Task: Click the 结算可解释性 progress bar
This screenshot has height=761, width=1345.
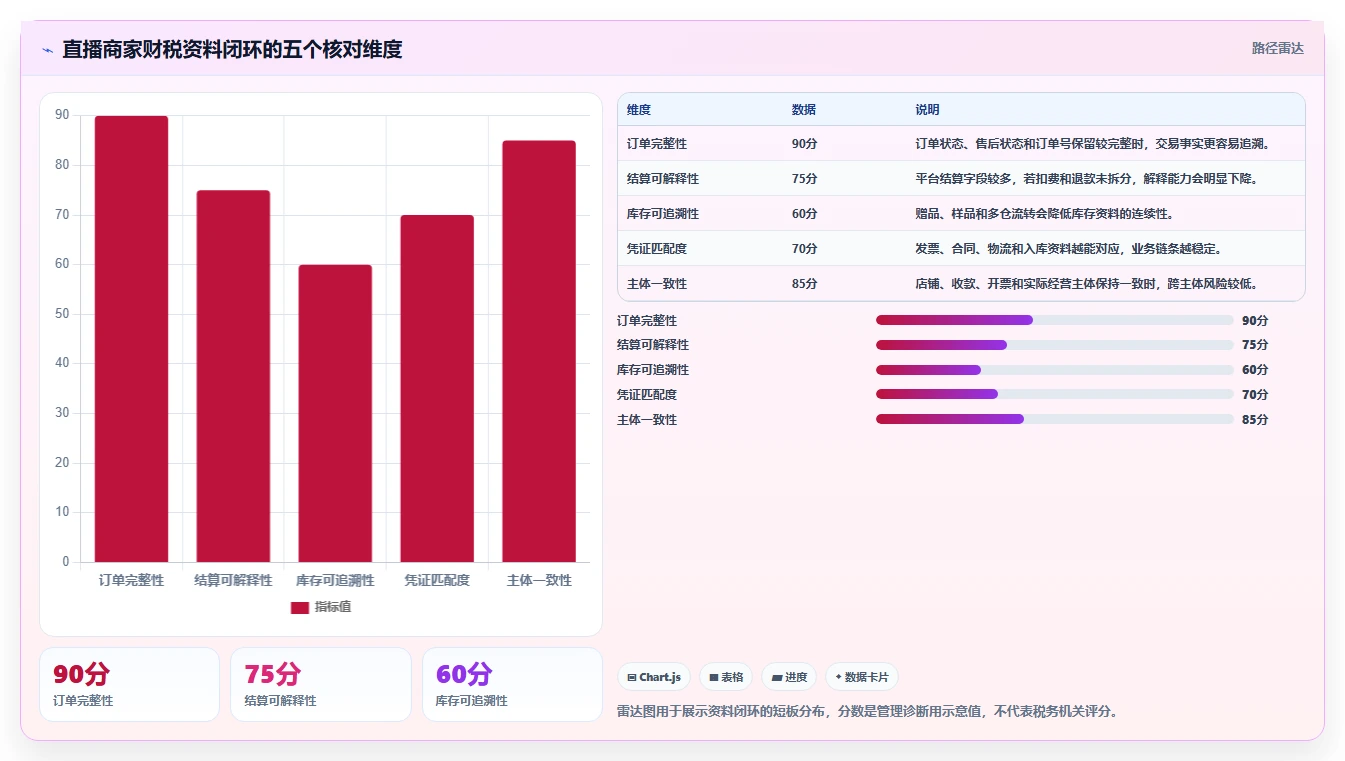Action: pyautogui.click(x=1055, y=345)
